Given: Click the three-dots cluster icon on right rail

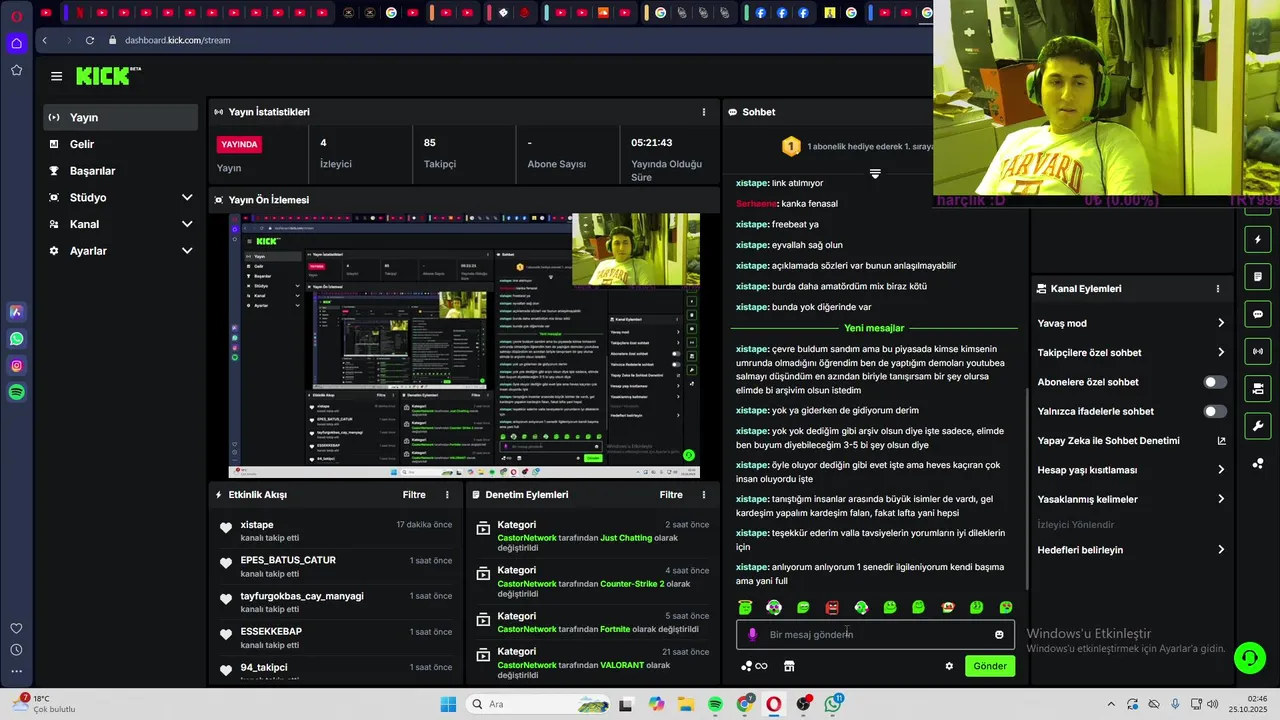Looking at the screenshot, I should coord(1258,463).
